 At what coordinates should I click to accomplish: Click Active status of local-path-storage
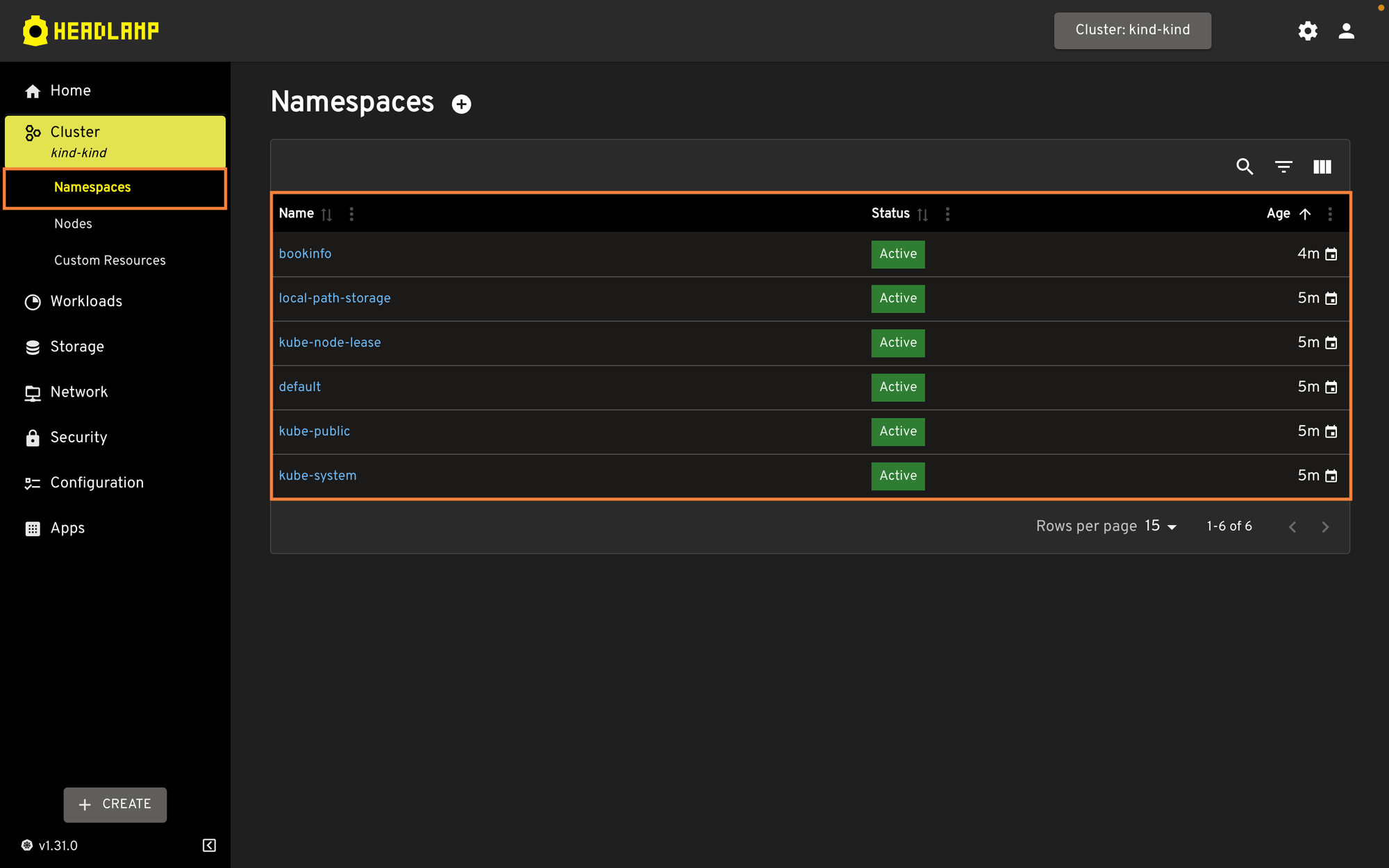pos(898,299)
